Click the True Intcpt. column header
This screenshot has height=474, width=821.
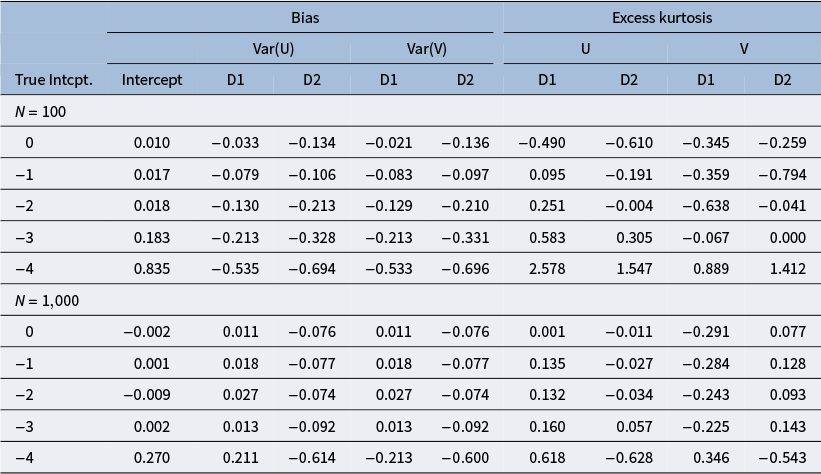click(54, 80)
